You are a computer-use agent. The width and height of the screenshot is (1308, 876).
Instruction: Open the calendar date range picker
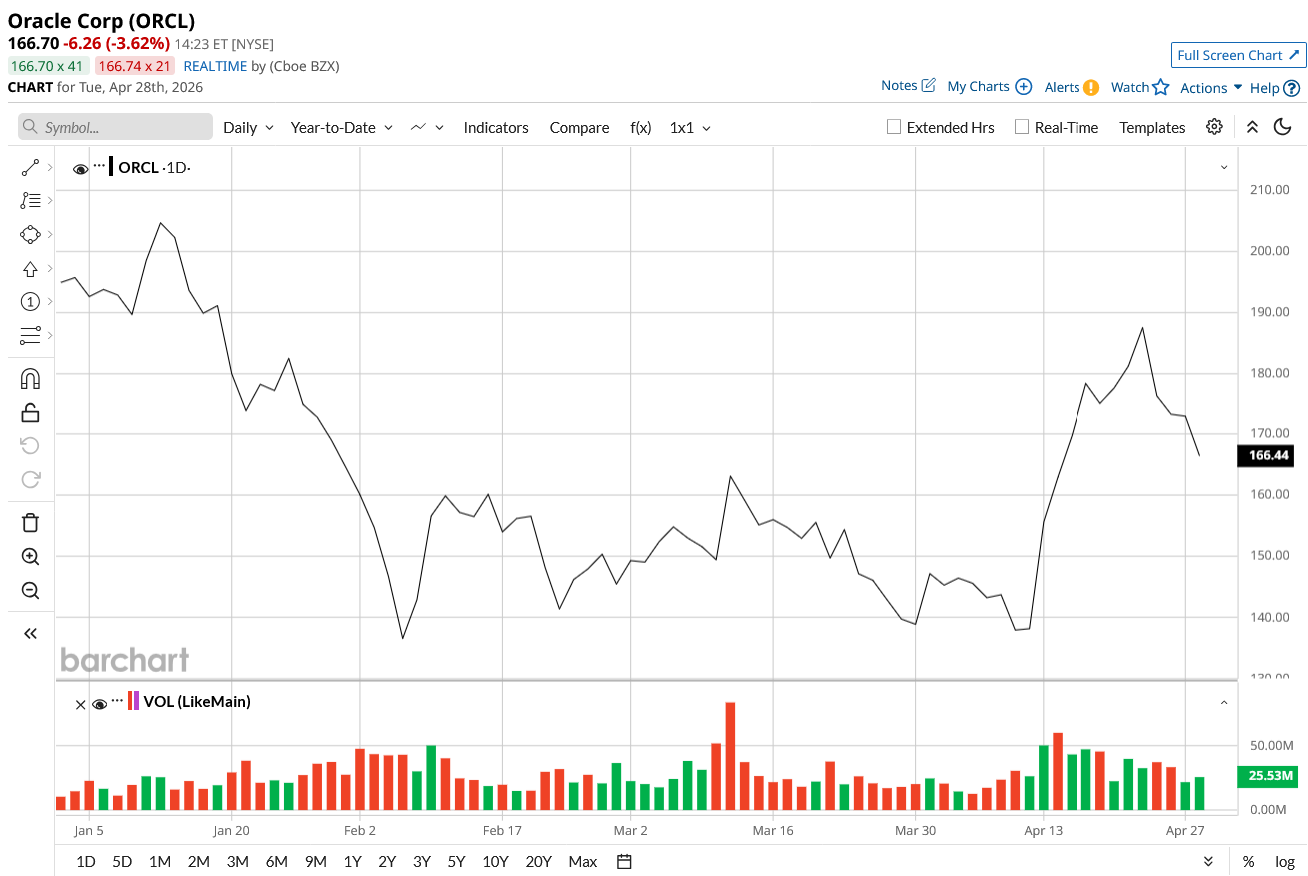(x=624, y=861)
